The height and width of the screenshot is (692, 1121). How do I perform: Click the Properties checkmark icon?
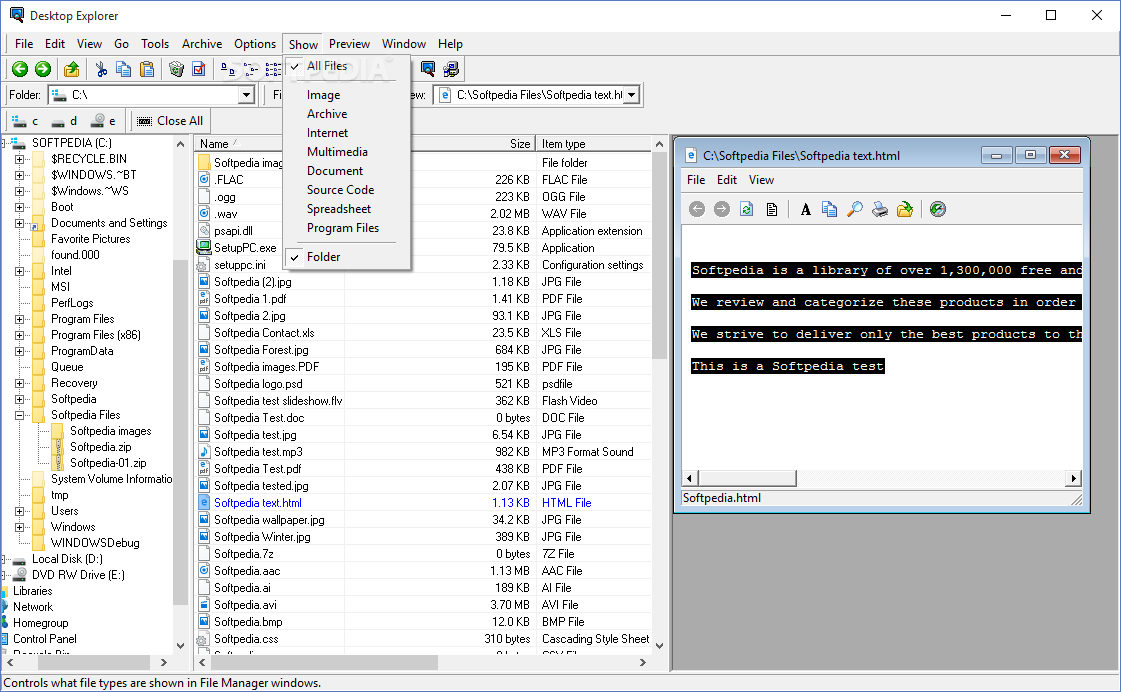point(199,69)
